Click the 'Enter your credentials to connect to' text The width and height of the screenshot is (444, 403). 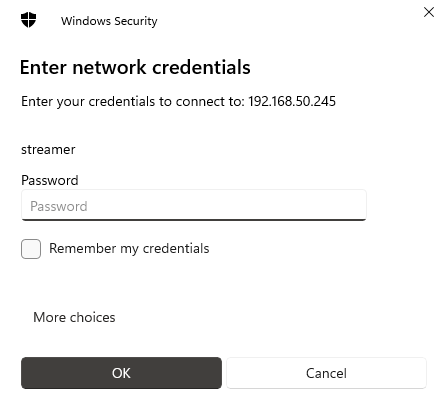click(x=133, y=102)
